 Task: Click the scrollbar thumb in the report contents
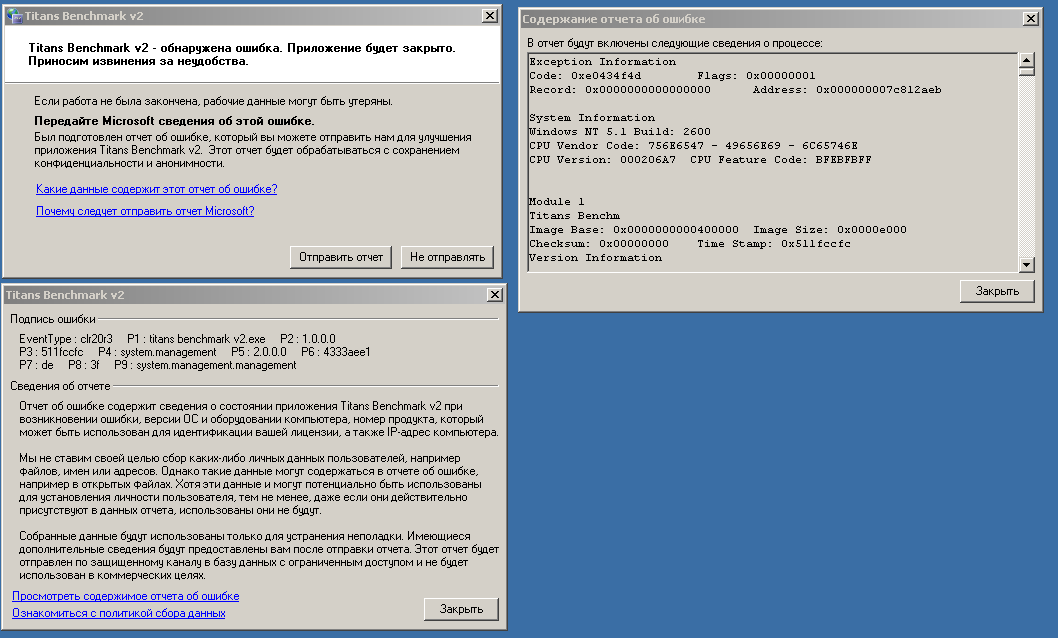(x=1026, y=73)
